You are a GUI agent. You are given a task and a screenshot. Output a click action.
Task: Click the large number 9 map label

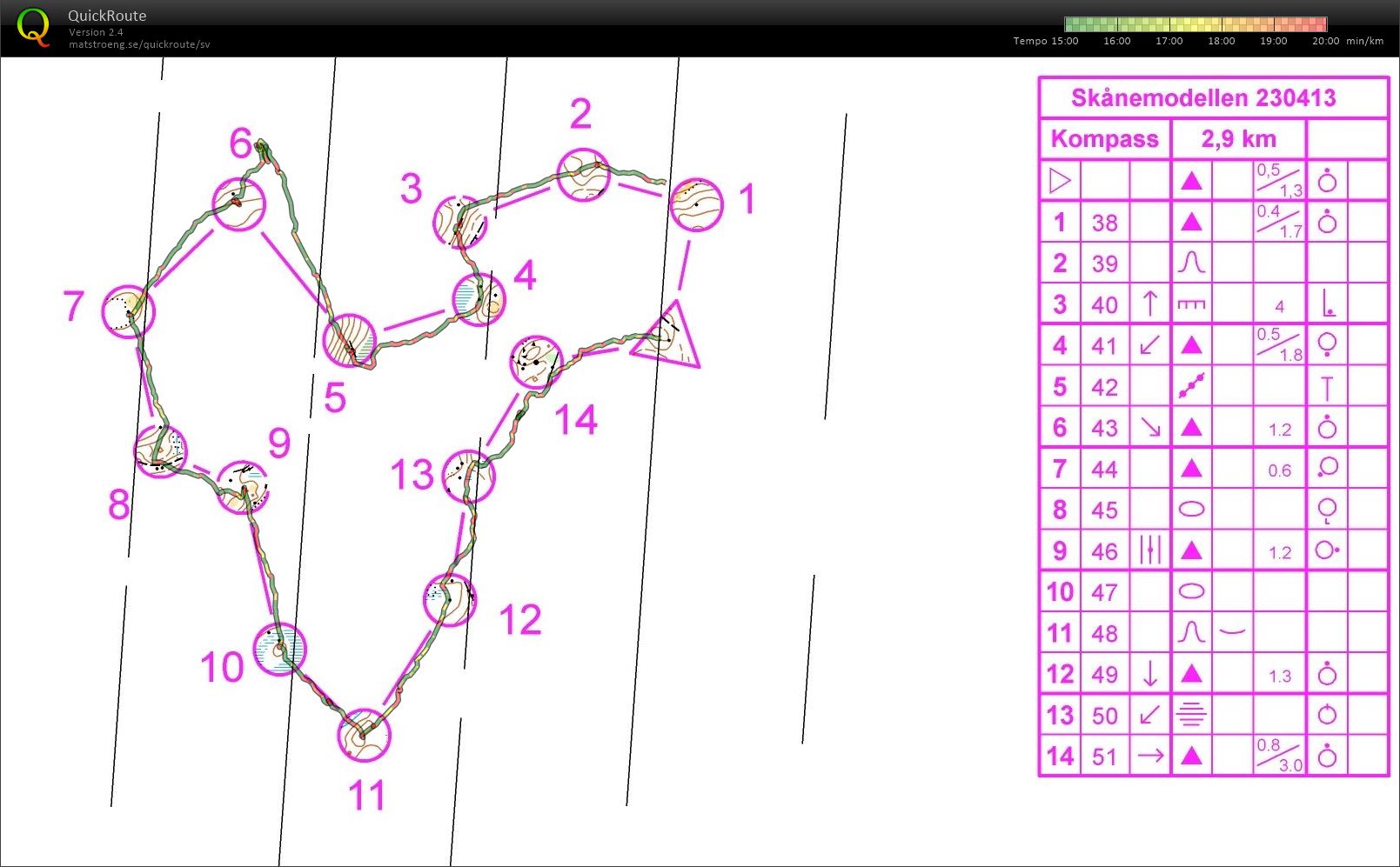point(279,443)
